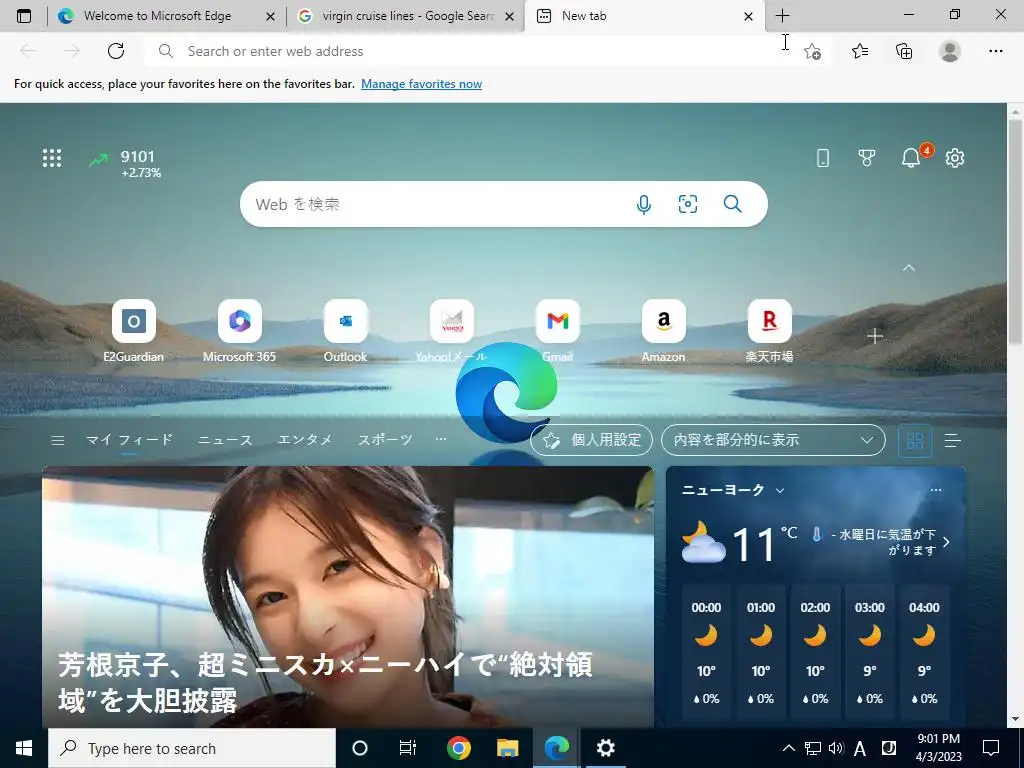Switch feed to grid layout view
1024x768 pixels.
point(915,441)
